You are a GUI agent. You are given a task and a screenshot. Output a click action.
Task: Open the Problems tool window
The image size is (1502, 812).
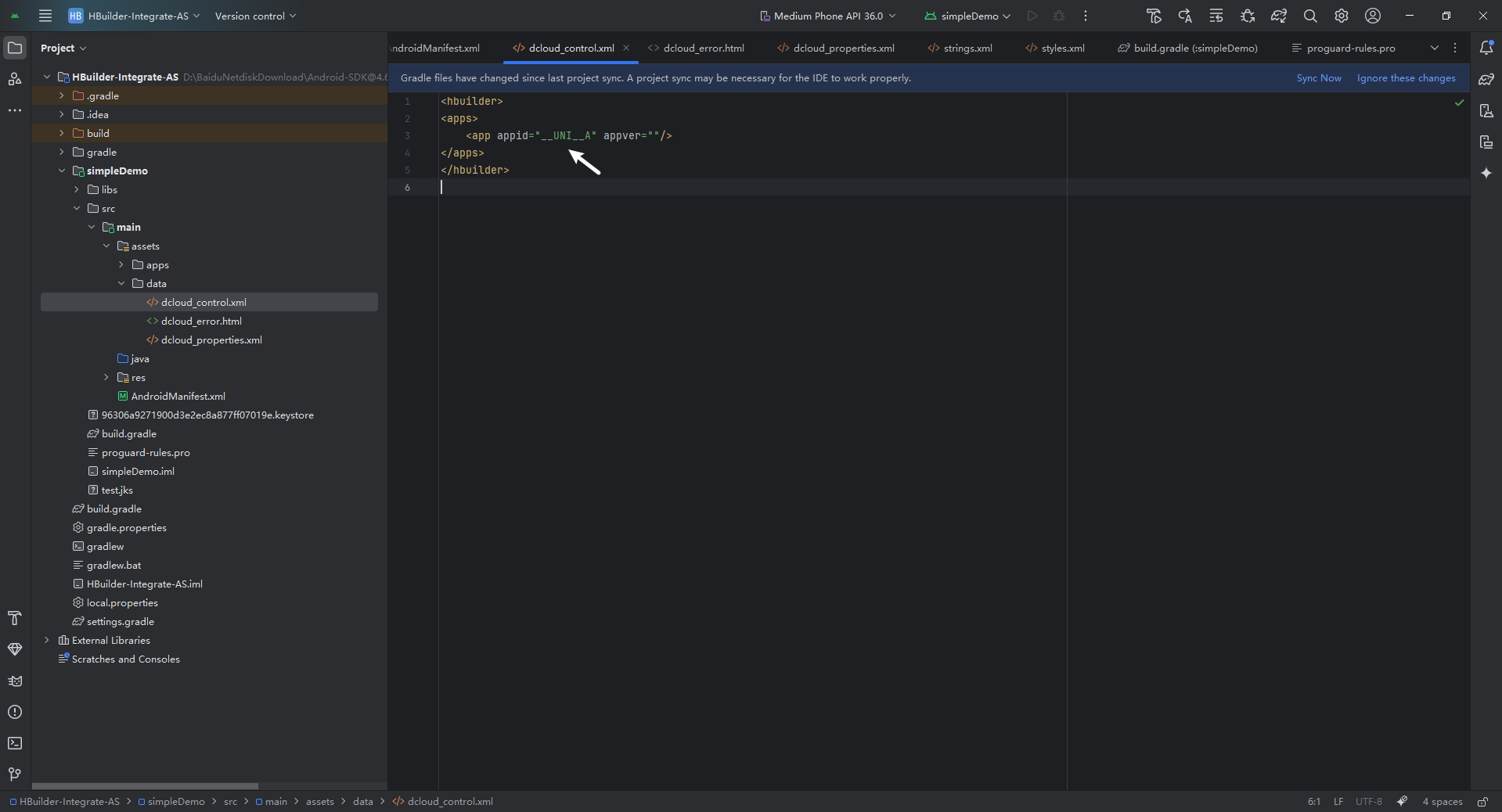pos(15,712)
